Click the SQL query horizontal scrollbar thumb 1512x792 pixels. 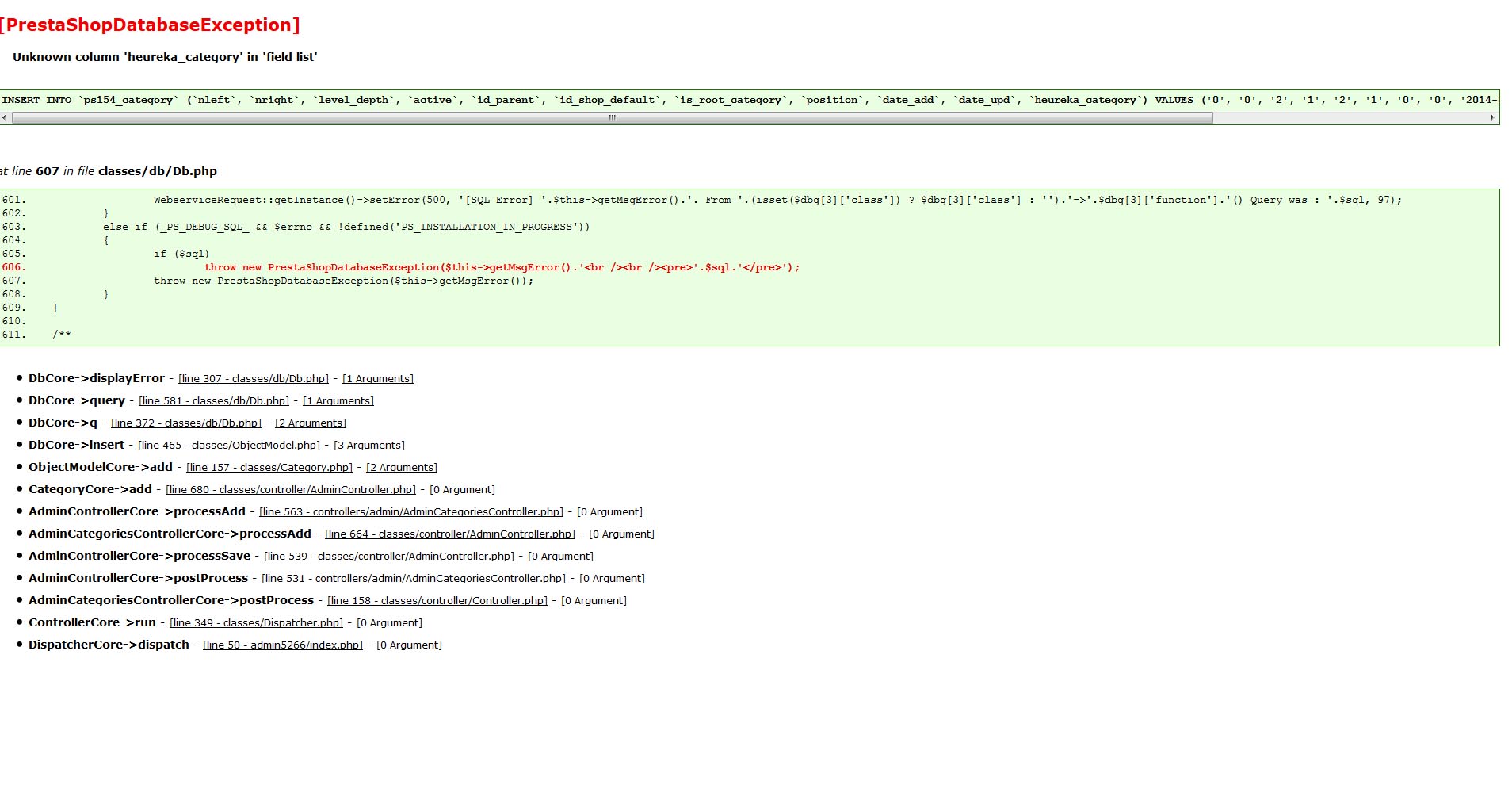(612, 118)
